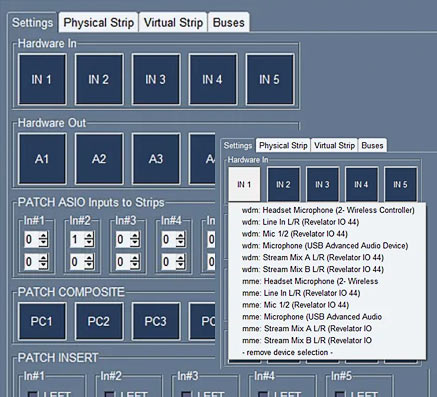The image size is (437, 397).
Task: Open Virtual Strip tab in small overlay window
Action: [334, 145]
